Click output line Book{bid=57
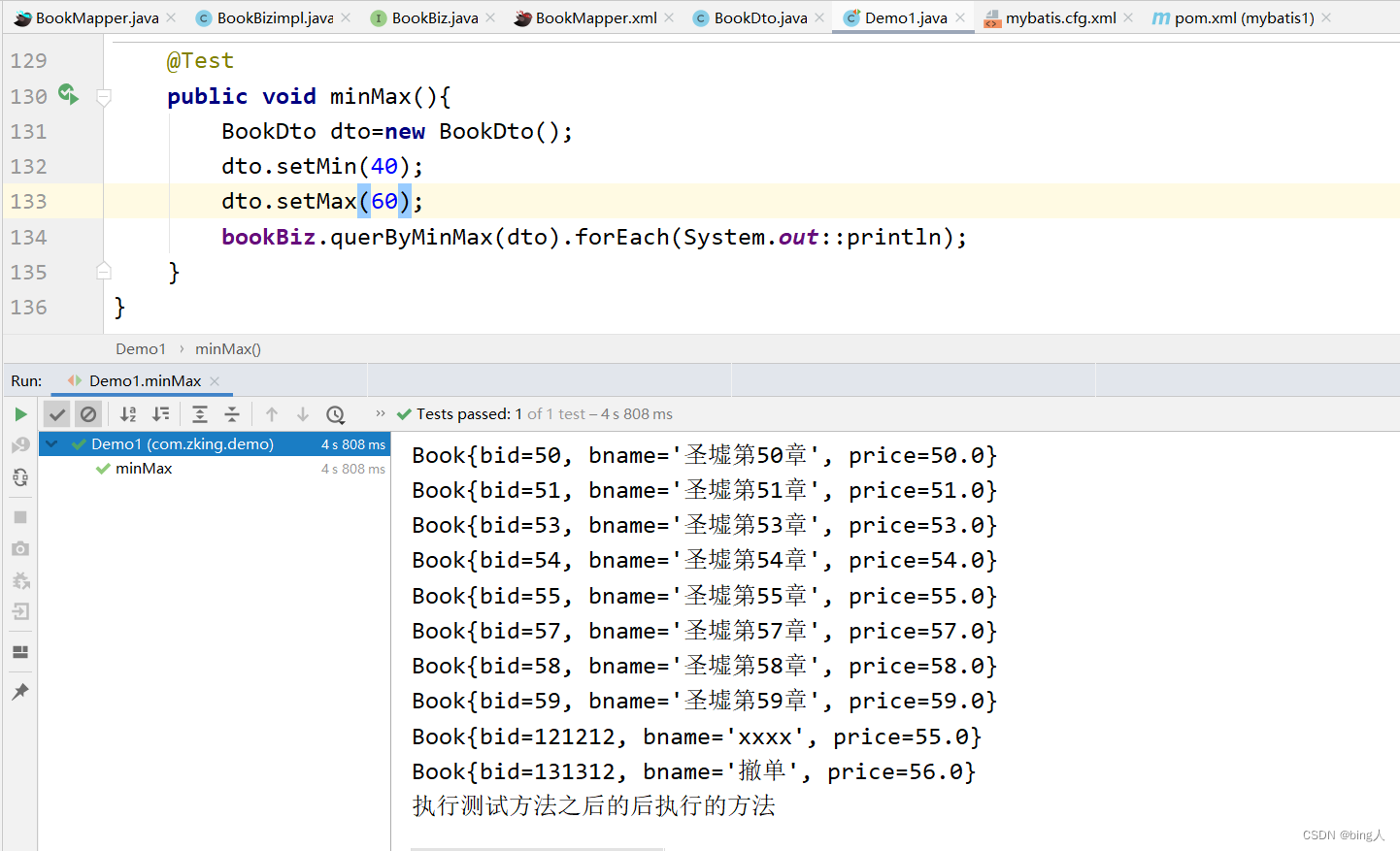 tap(705, 631)
